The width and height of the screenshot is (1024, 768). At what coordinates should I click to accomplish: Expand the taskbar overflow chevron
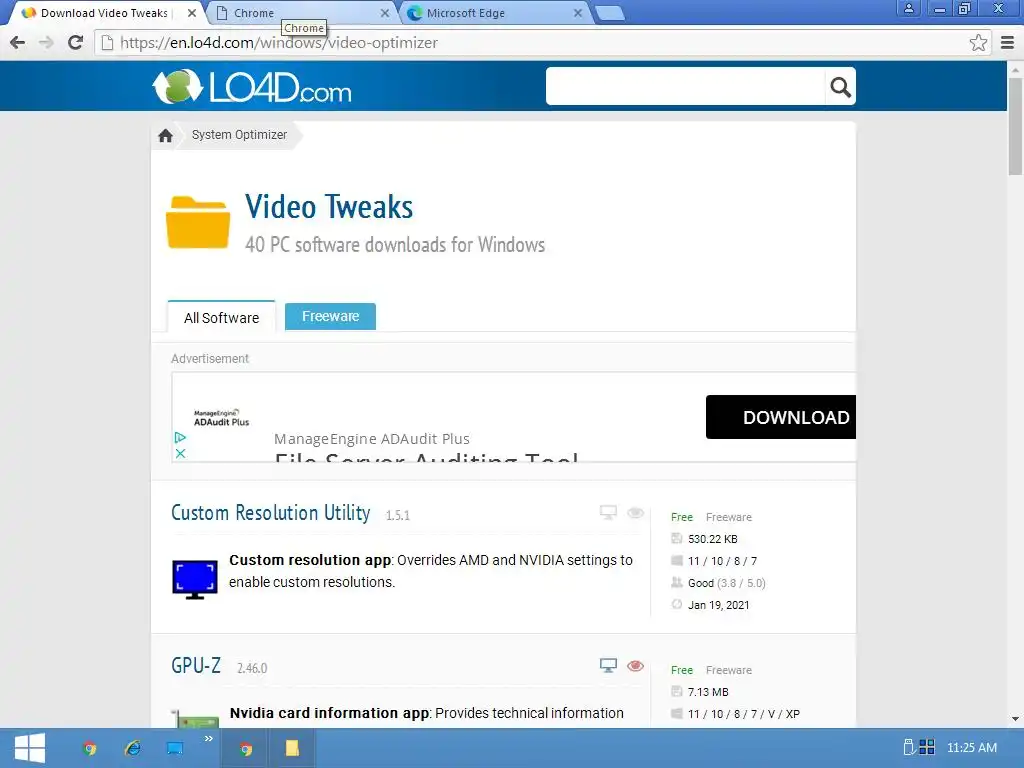click(x=208, y=739)
